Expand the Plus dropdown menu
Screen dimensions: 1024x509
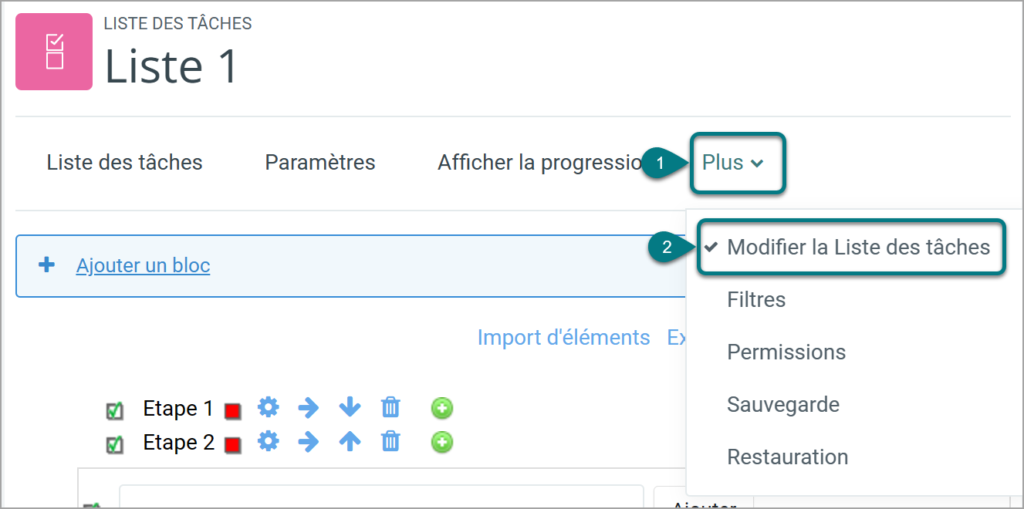[732, 163]
